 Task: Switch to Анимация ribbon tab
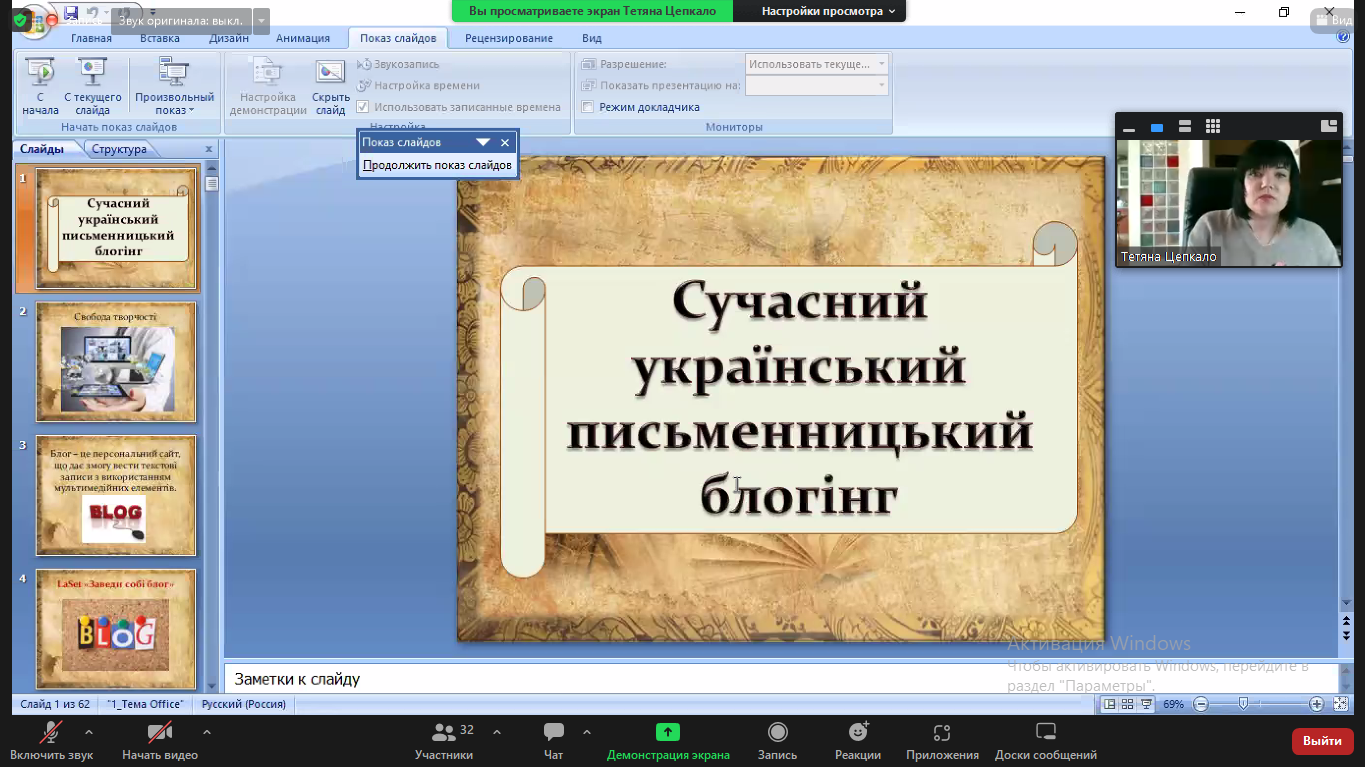click(303, 38)
